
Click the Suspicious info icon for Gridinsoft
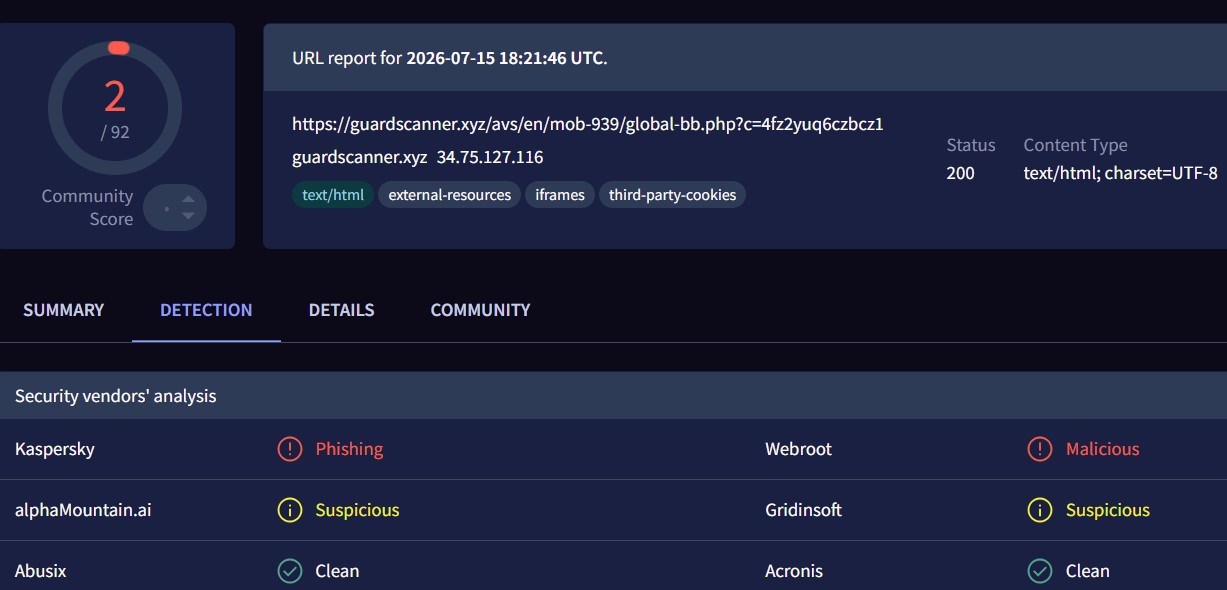(x=1040, y=510)
